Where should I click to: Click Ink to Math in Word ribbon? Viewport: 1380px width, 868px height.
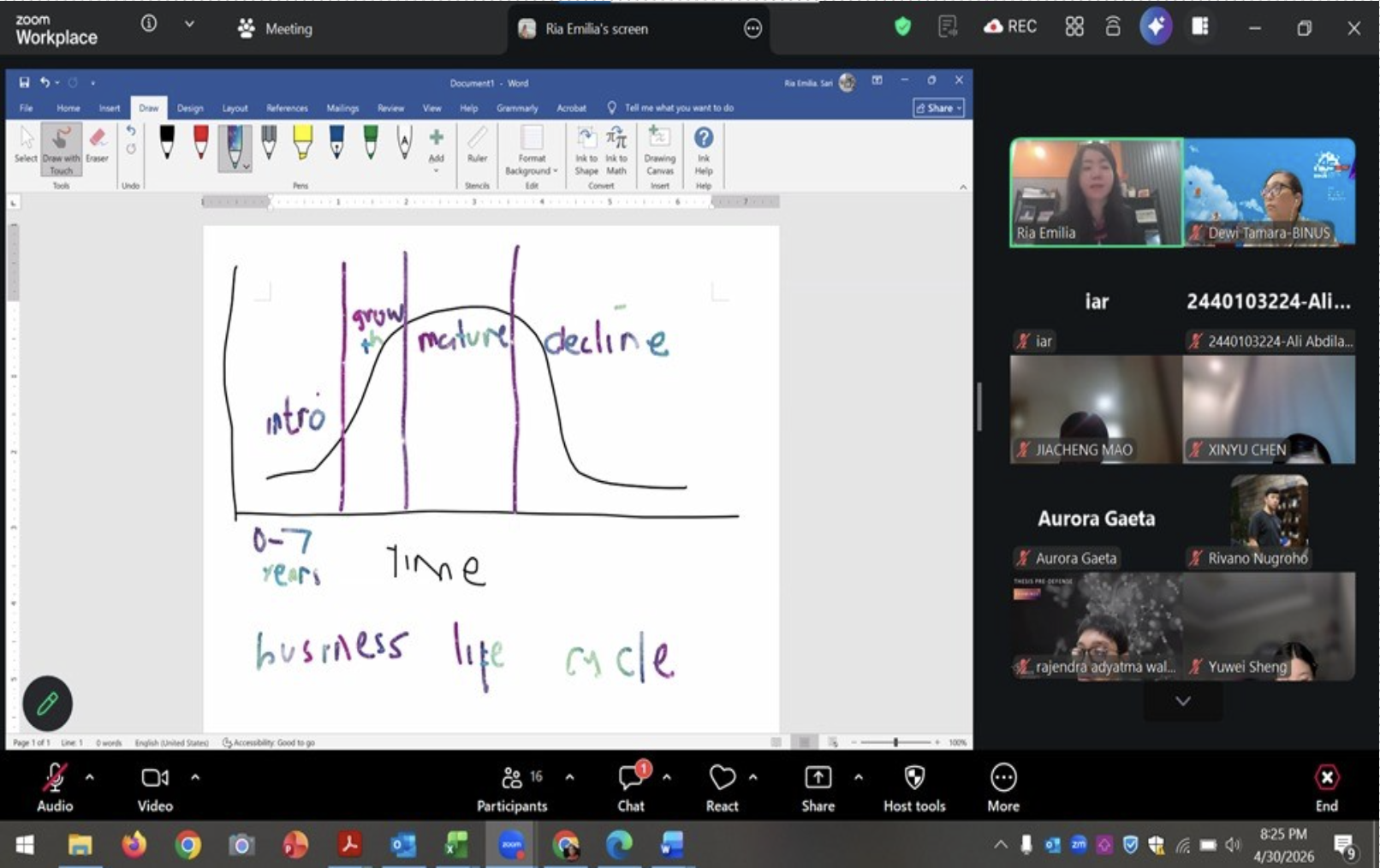click(616, 151)
